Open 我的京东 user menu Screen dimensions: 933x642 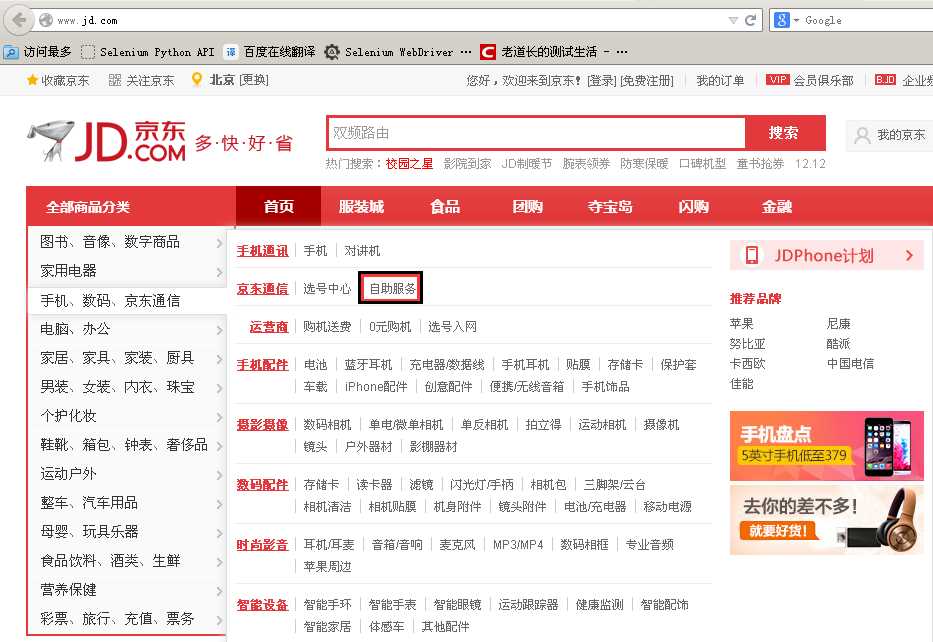click(890, 135)
